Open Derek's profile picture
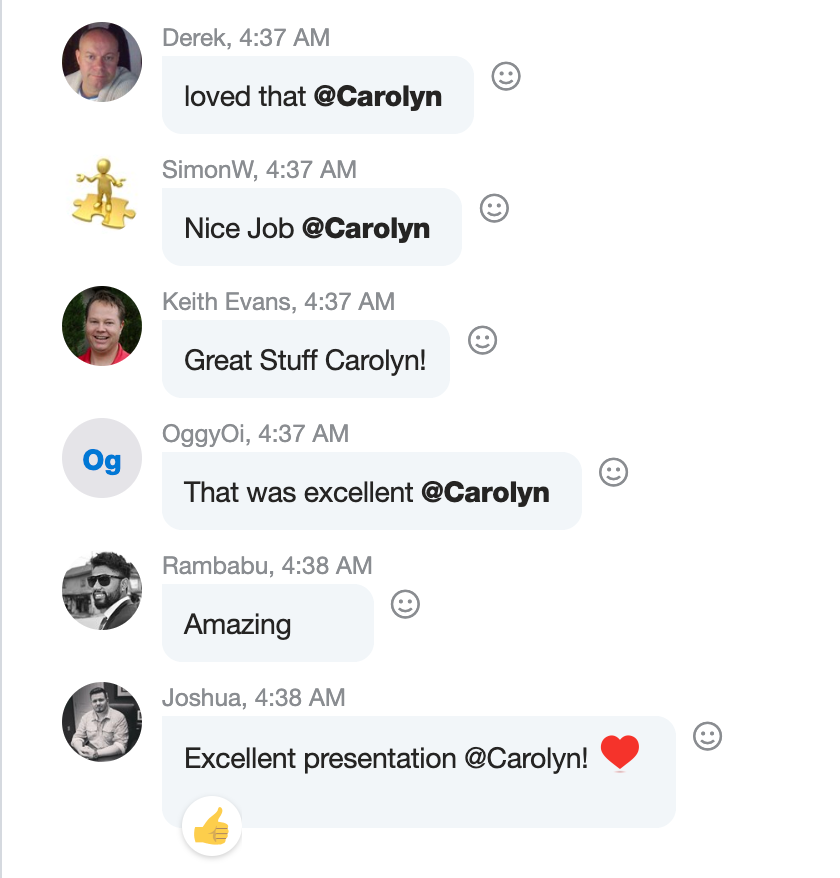Screen dimensions: 840x878 [102, 62]
